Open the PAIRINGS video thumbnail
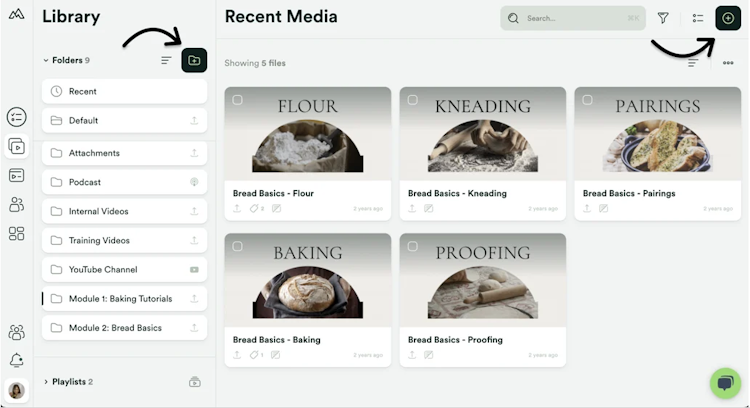The width and height of the screenshot is (750, 408). tap(658, 133)
